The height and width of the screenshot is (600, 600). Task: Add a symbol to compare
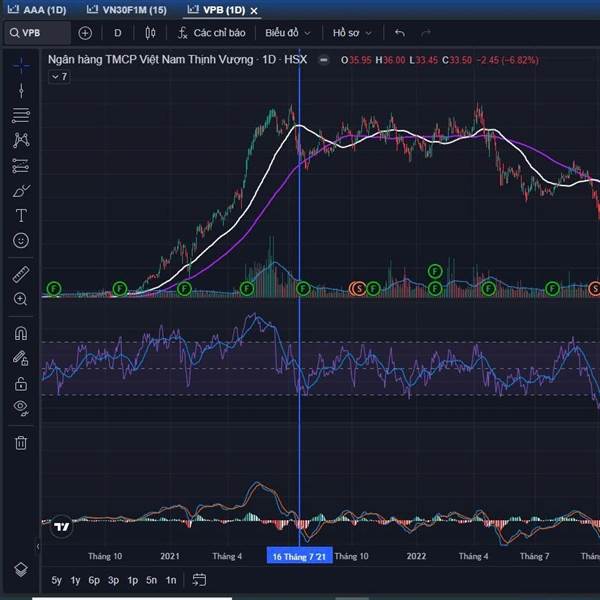tap(85, 33)
